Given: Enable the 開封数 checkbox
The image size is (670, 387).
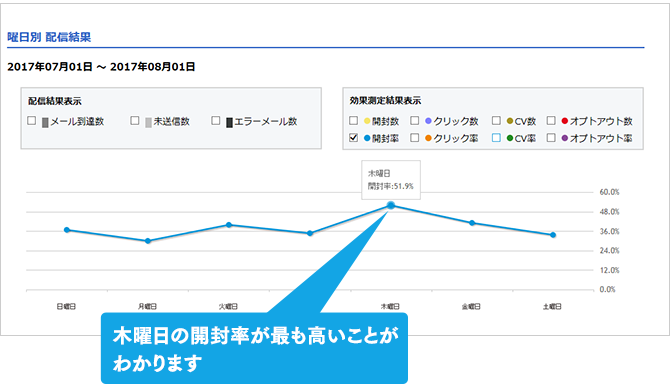Looking at the screenshot, I should pyautogui.click(x=353, y=121).
